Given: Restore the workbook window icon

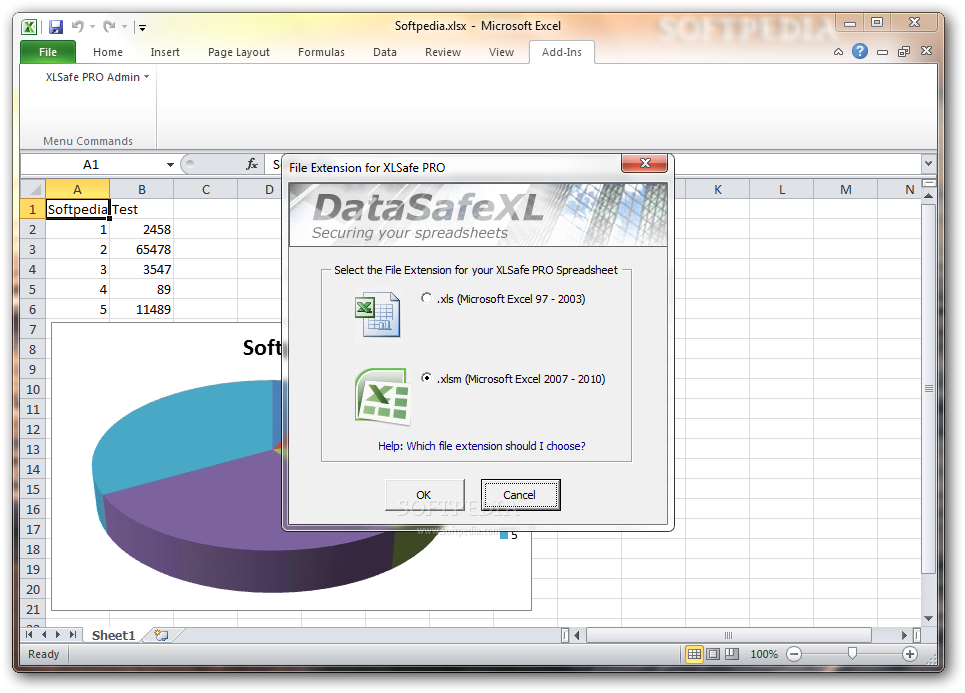Looking at the screenshot, I should coord(903,52).
